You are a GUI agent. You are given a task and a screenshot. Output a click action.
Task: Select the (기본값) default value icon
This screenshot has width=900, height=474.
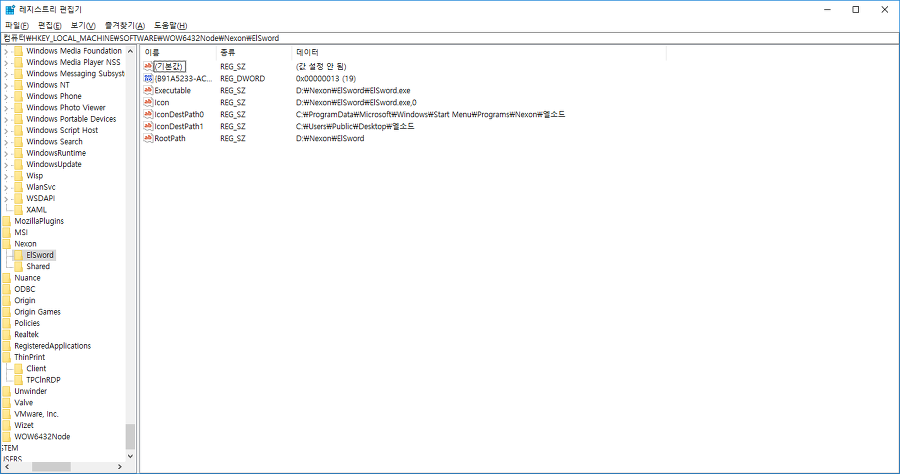148,66
